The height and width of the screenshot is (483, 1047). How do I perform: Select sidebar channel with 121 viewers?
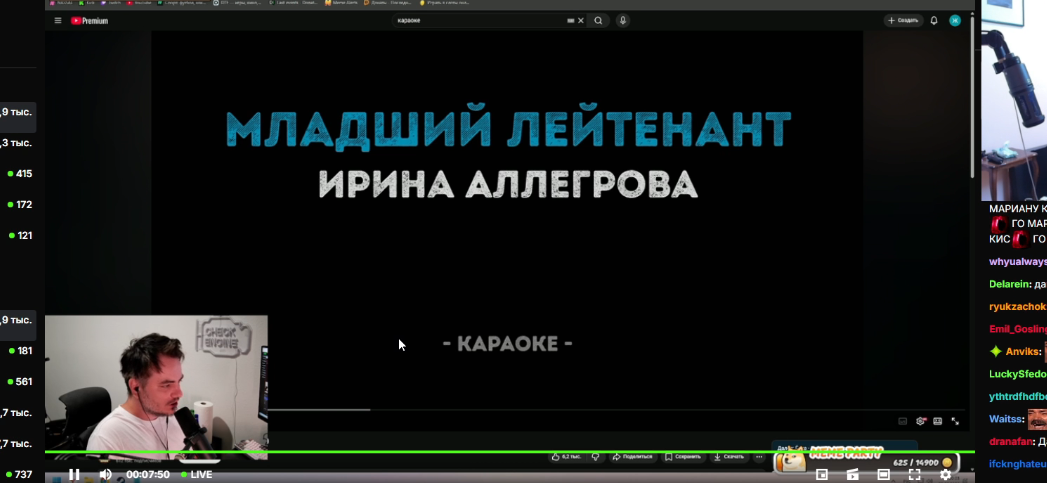tap(18, 235)
